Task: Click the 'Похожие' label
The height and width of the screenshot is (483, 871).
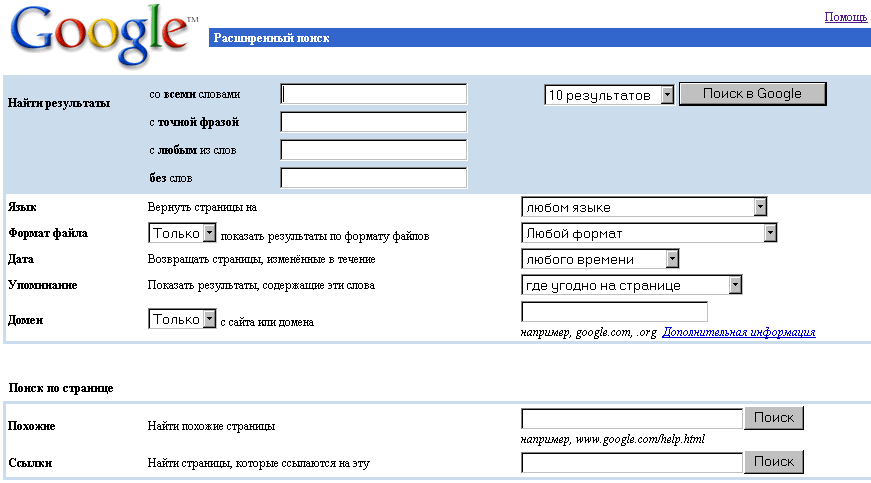Action: (32, 426)
